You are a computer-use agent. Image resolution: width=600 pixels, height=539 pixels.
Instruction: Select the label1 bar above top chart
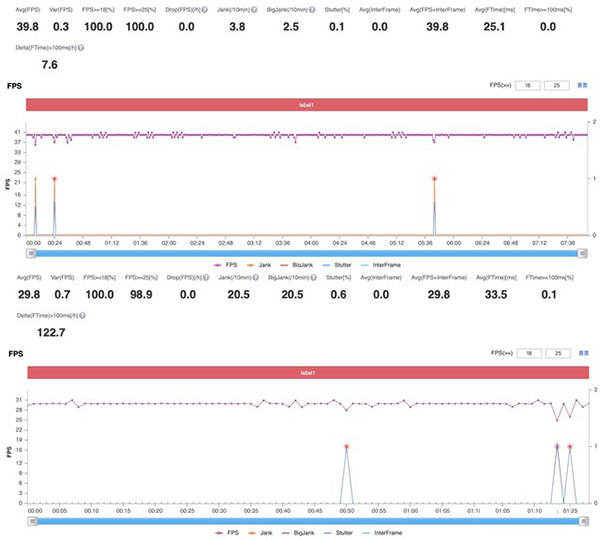click(301, 105)
